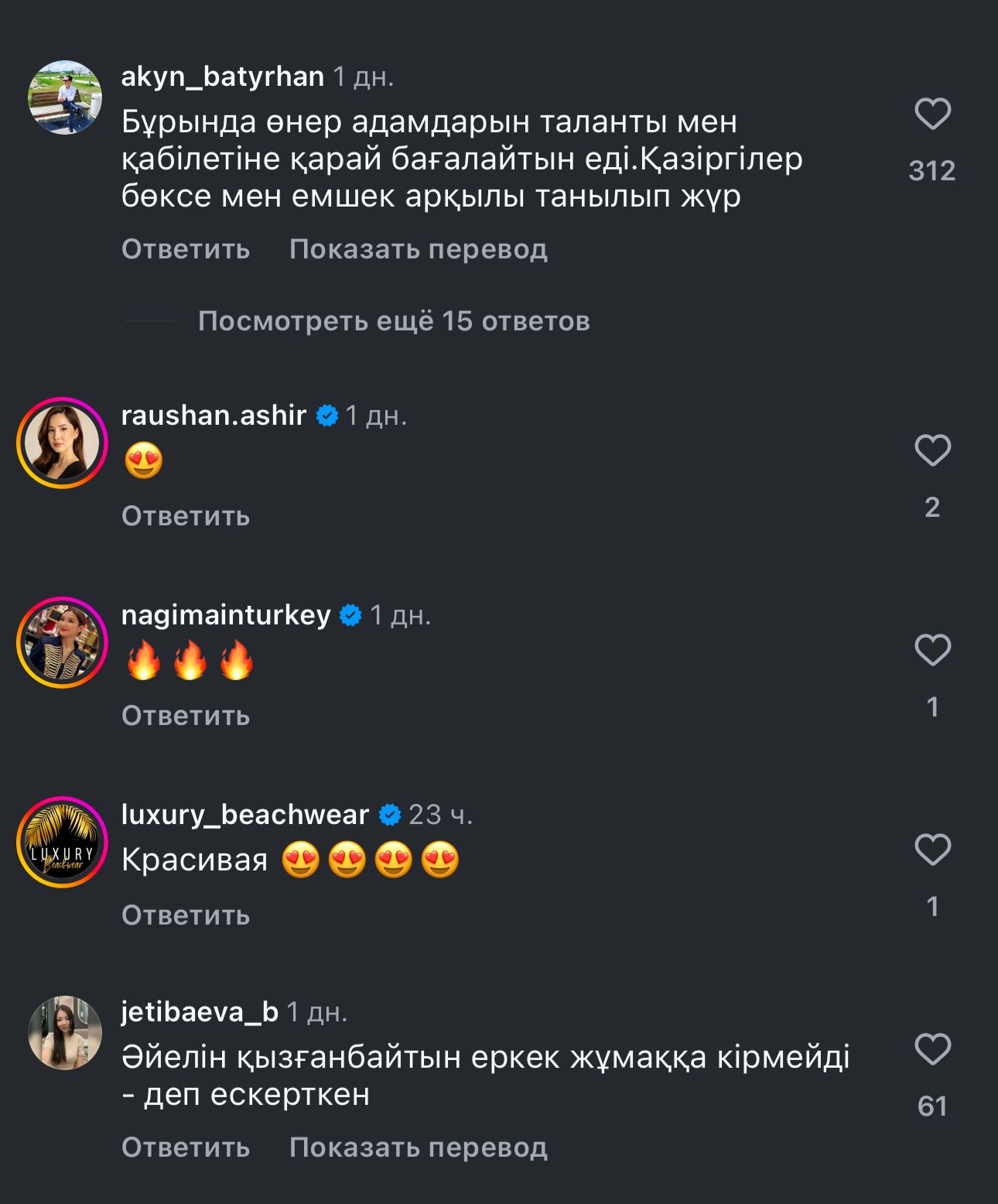View nagimainturkey's story ring avatar
The image size is (998, 1204).
(62, 642)
